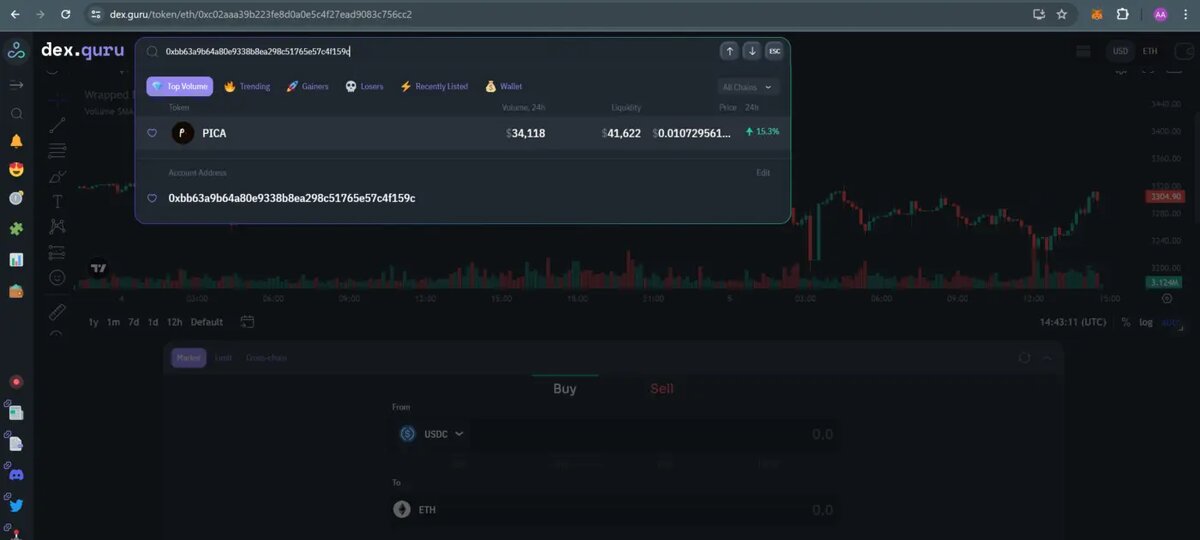This screenshot has height=540, width=1200.
Task: Open the bar chart icon in sidebar
Action: tap(16, 260)
